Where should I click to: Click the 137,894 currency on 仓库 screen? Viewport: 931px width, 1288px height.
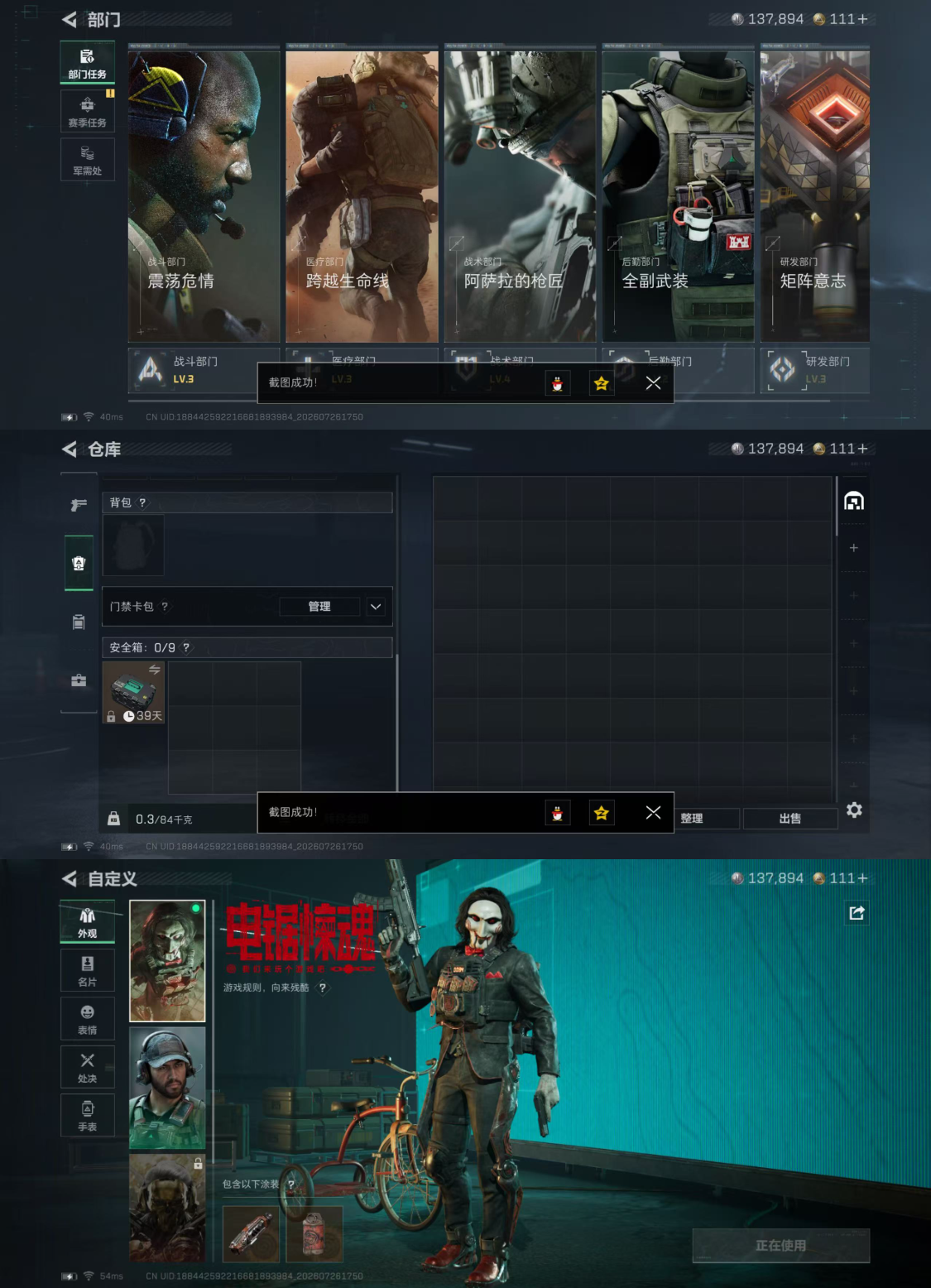(767, 449)
